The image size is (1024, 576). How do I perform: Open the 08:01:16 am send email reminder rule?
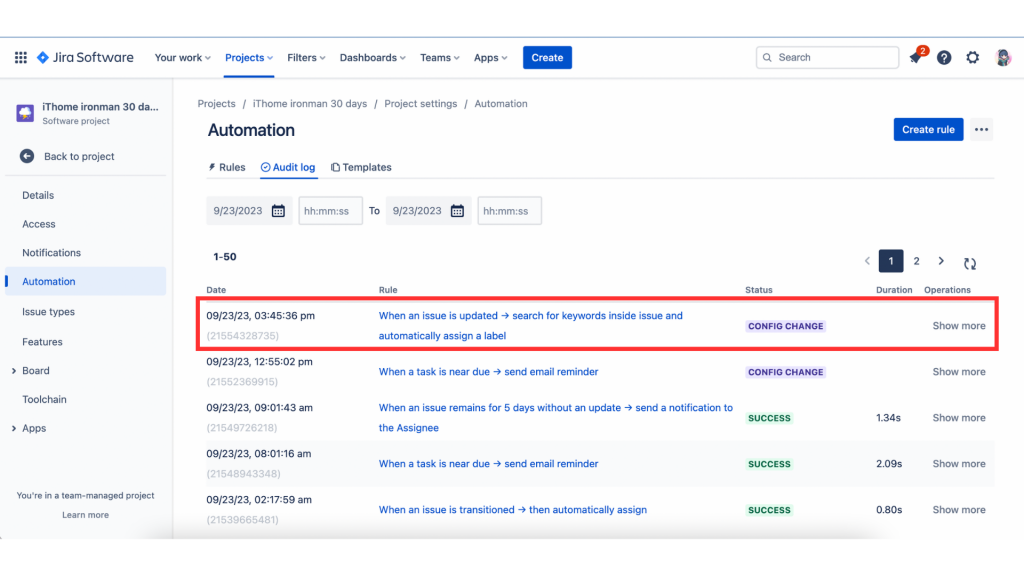(x=488, y=464)
